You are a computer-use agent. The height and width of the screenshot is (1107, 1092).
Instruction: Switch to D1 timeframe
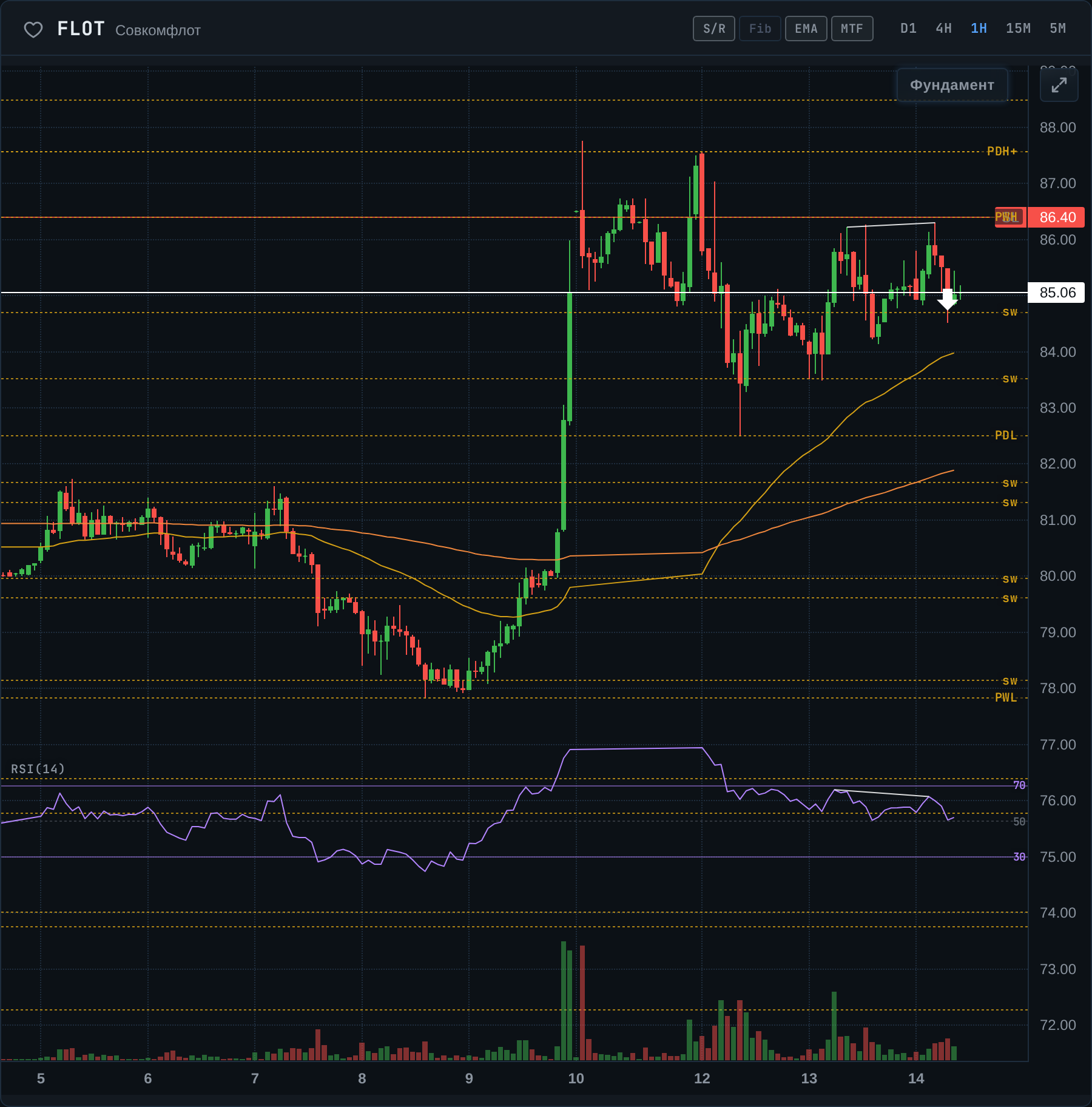pos(908,29)
